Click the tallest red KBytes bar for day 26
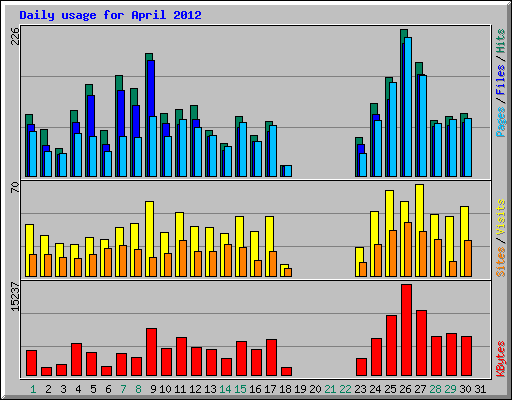Viewport: 512px width, 400px height. click(x=407, y=330)
